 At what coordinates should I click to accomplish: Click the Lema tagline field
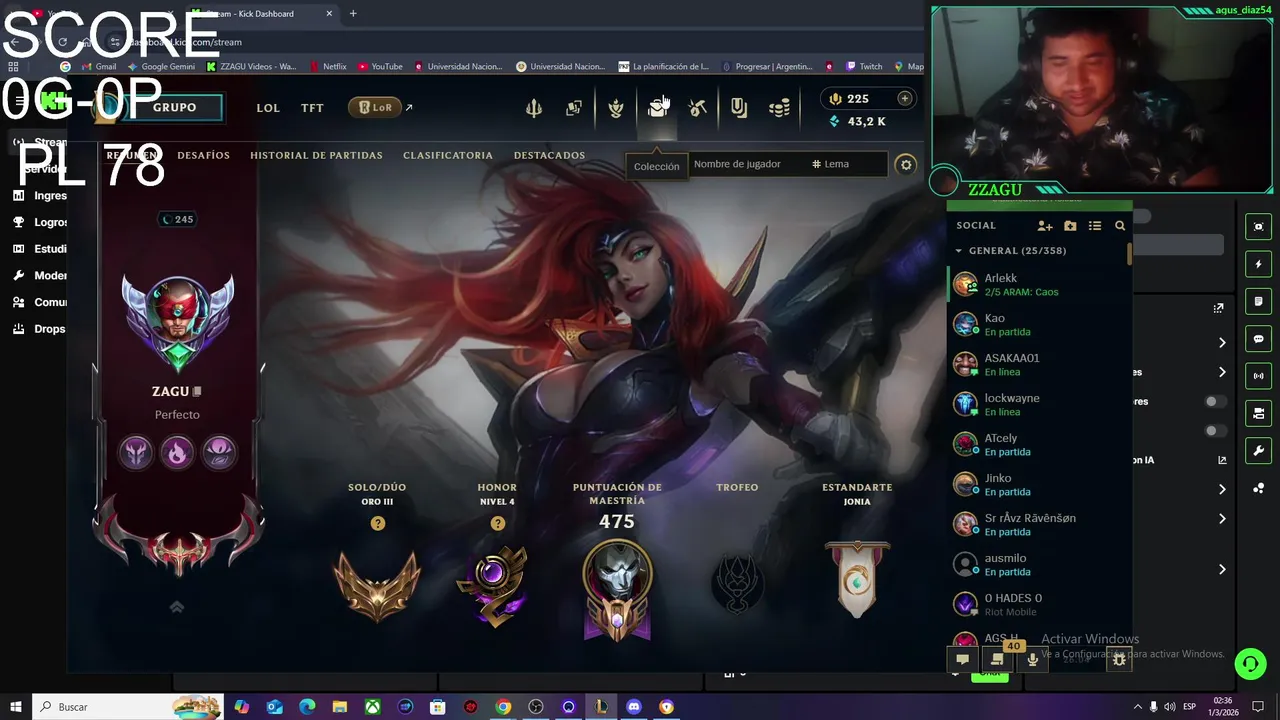(x=848, y=164)
